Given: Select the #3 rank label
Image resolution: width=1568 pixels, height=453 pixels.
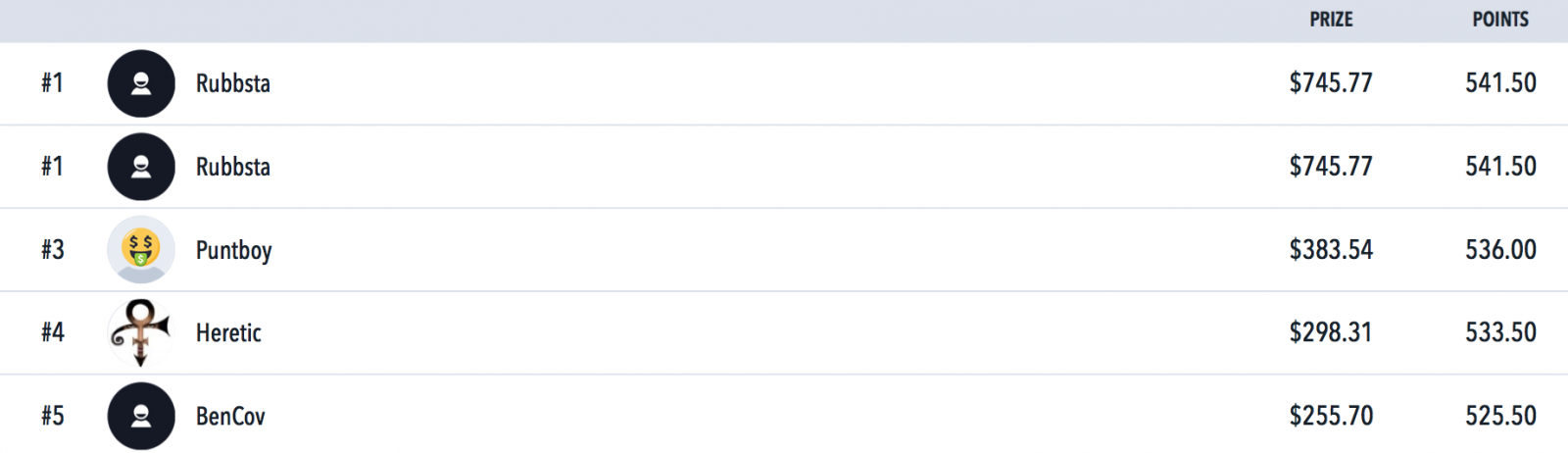Looking at the screenshot, I should coord(53,250).
